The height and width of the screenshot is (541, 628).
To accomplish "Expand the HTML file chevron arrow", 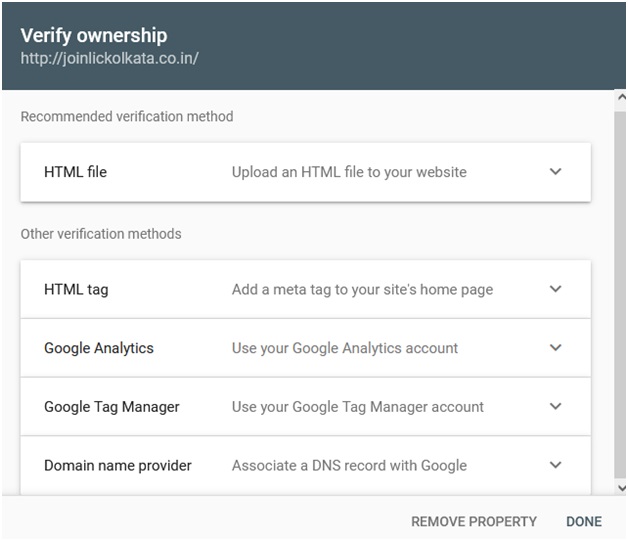I will point(555,172).
